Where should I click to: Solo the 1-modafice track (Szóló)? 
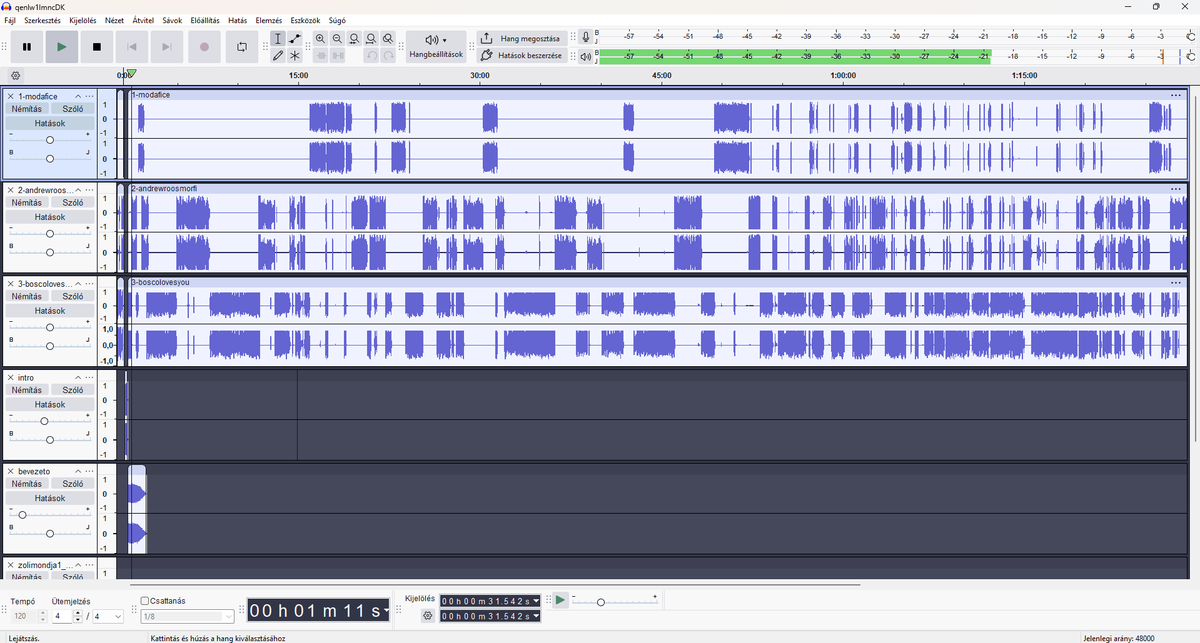pyautogui.click(x=73, y=109)
